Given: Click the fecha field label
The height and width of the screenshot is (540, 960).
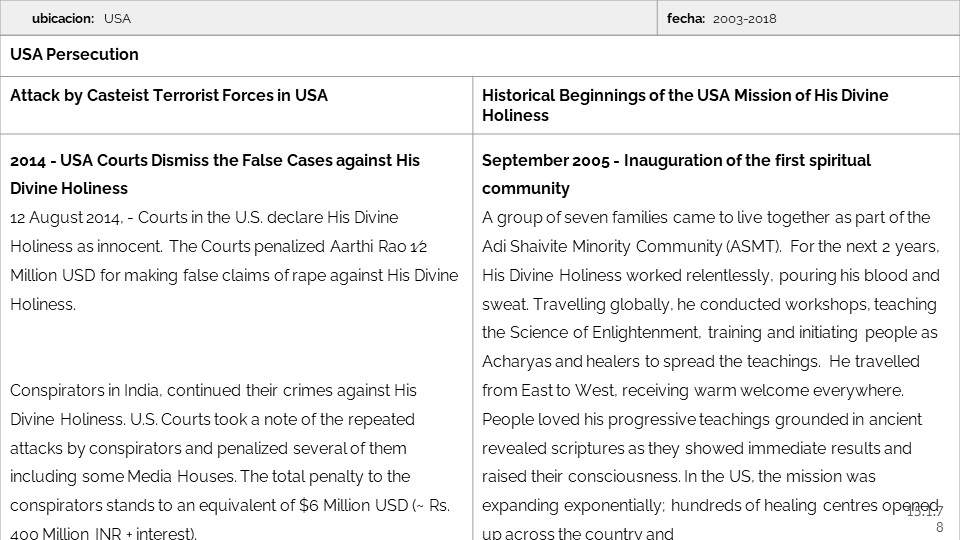Looking at the screenshot, I should point(685,19).
